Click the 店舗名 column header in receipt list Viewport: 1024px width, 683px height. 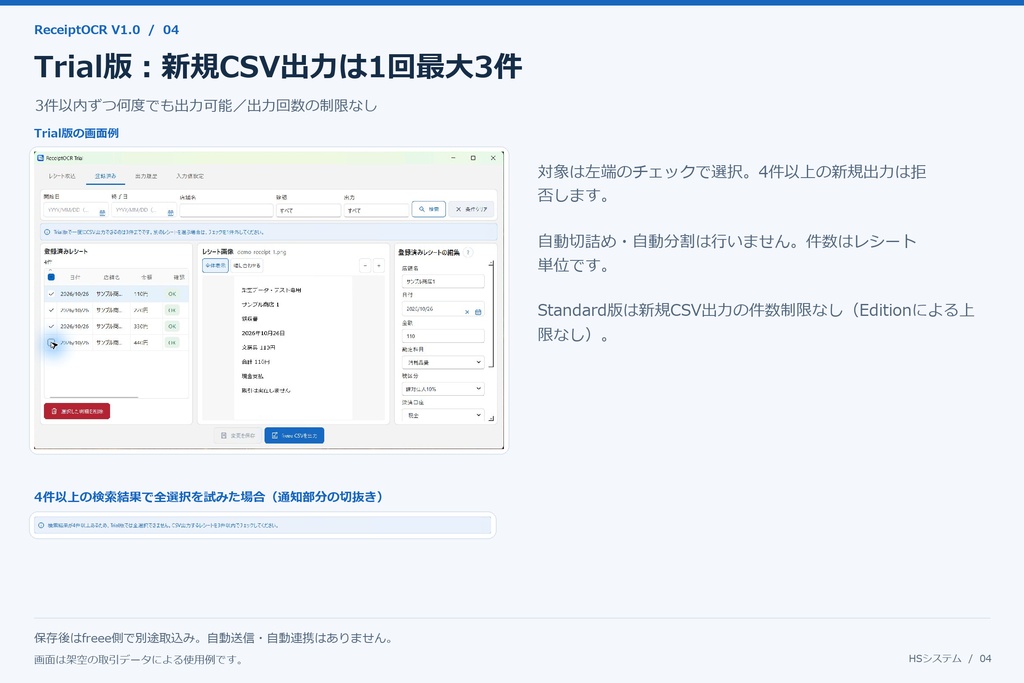(112, 278)
